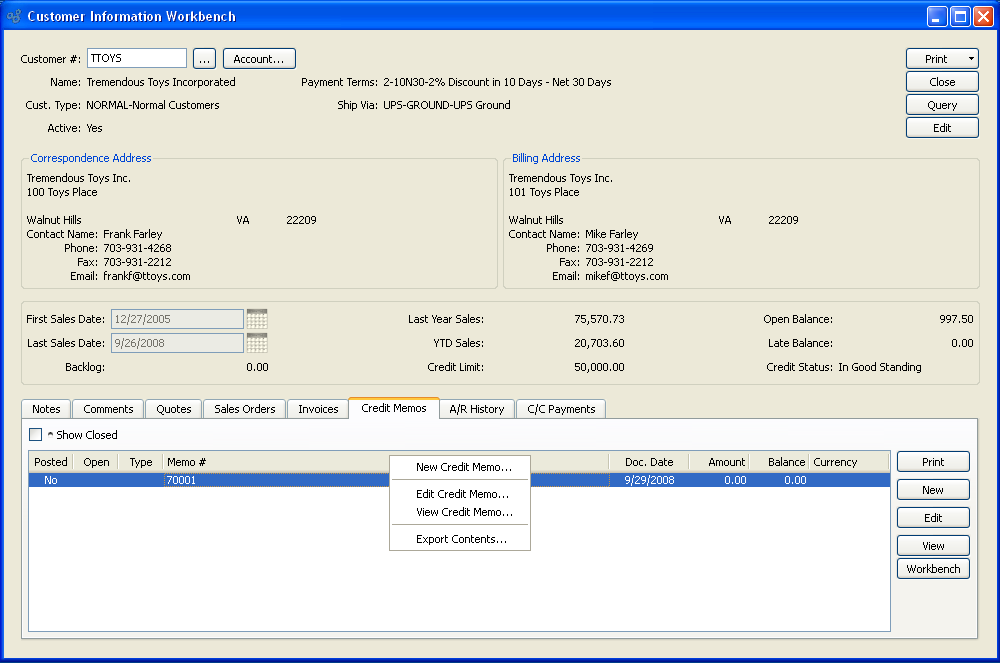
Task: Choose New Credit Memo from context menu
Action: click(463, 467)
